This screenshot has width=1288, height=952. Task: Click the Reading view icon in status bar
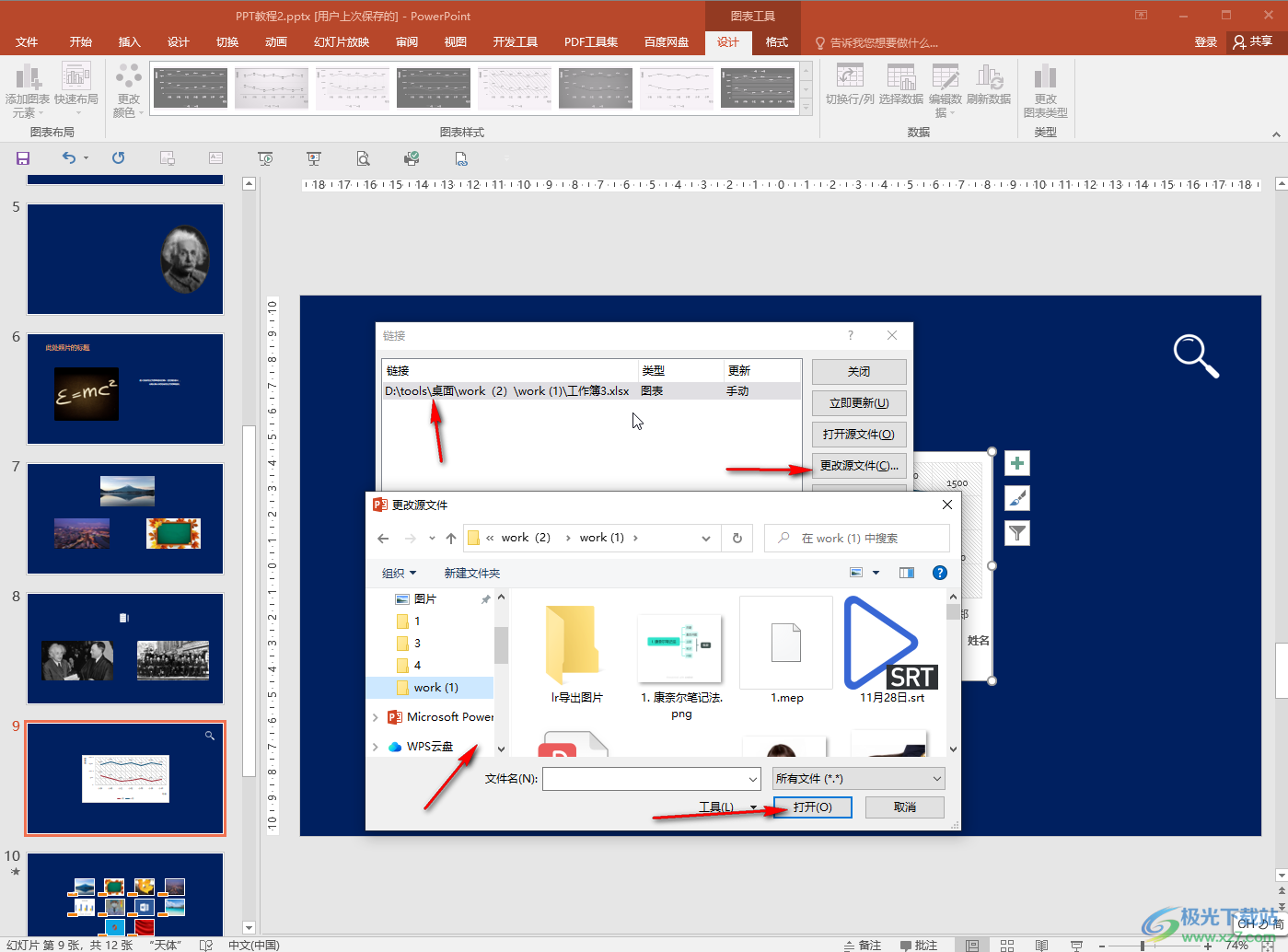pos(1041,945)
